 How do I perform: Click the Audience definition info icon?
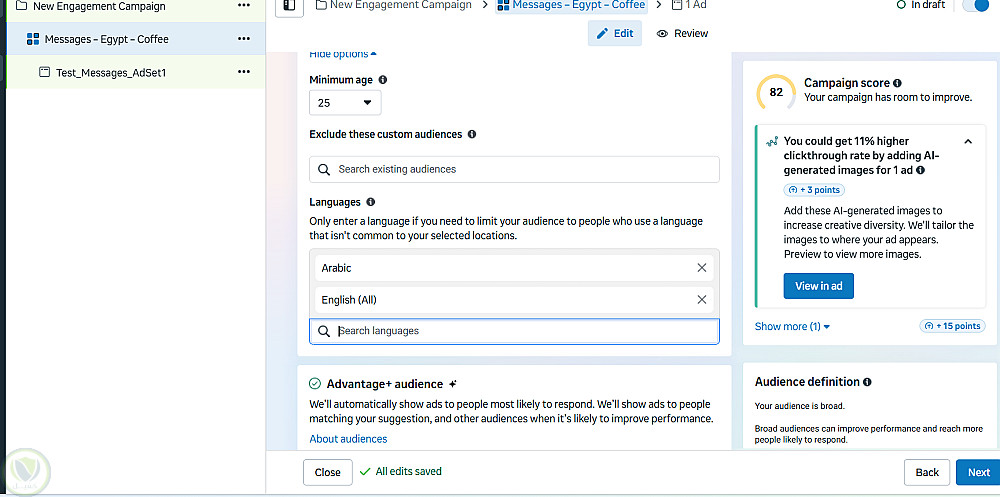(x=867, y=382)
